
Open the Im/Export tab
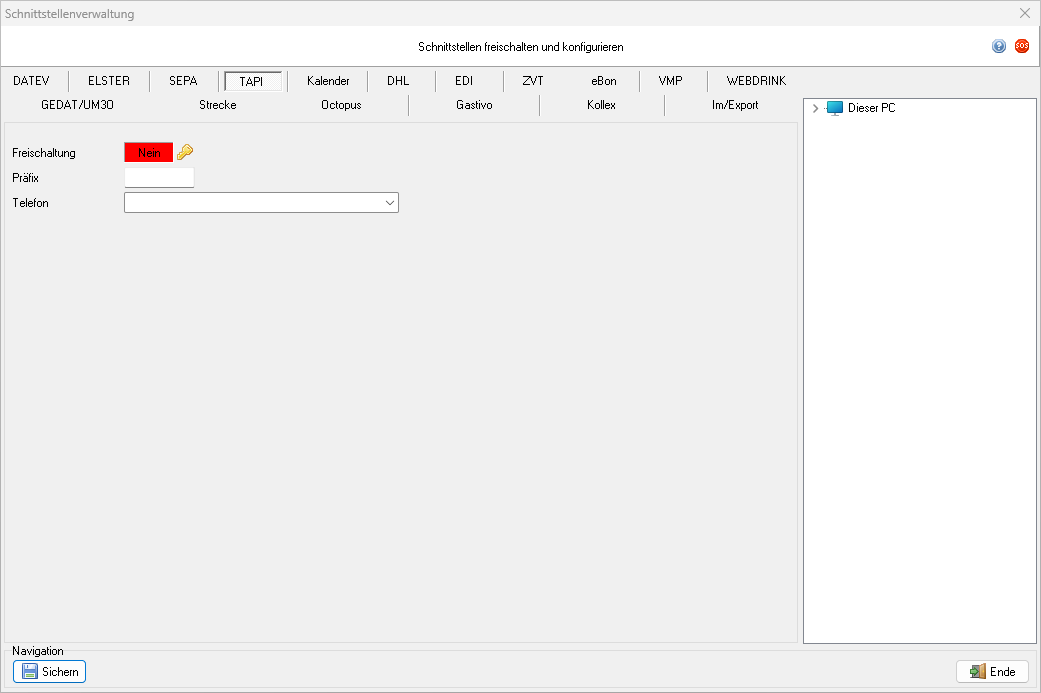(x=734, y=105)
